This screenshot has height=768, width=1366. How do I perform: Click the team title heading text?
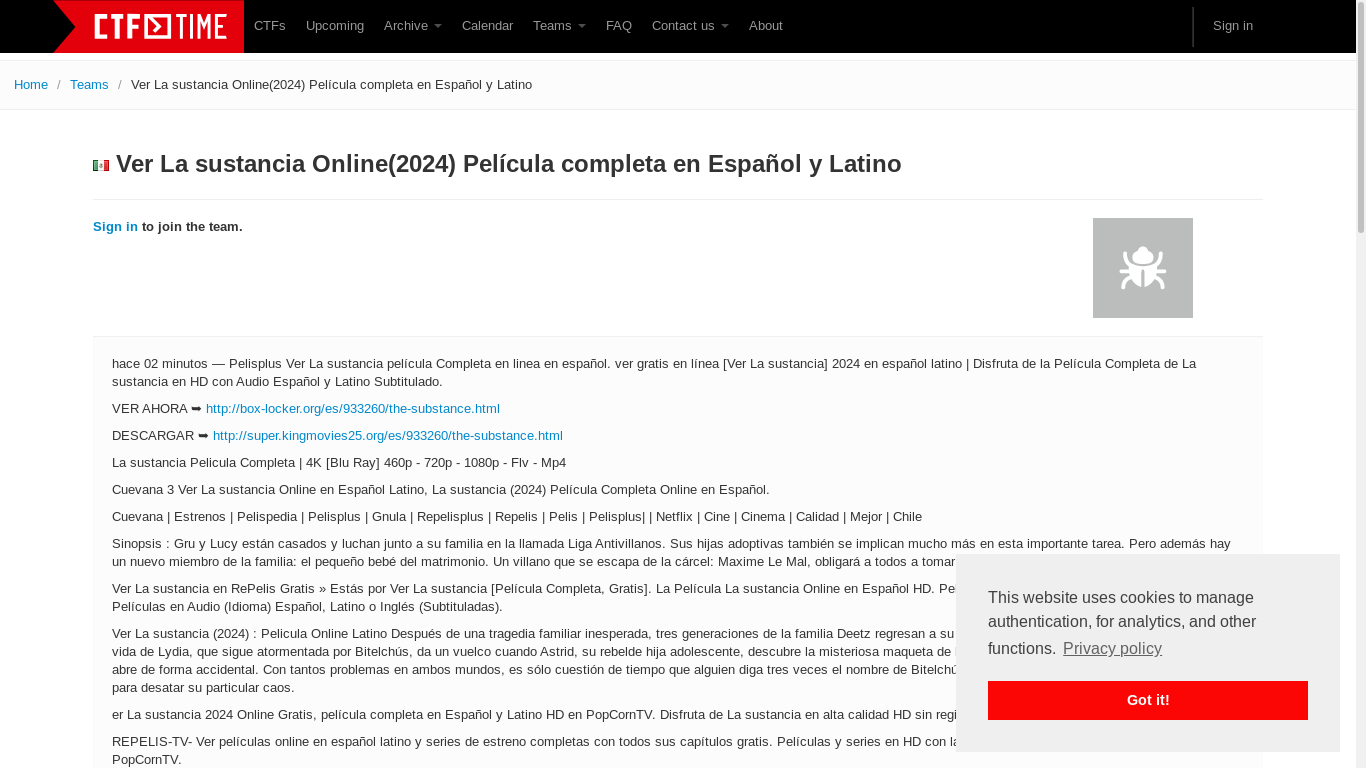[x=509, y=164]
